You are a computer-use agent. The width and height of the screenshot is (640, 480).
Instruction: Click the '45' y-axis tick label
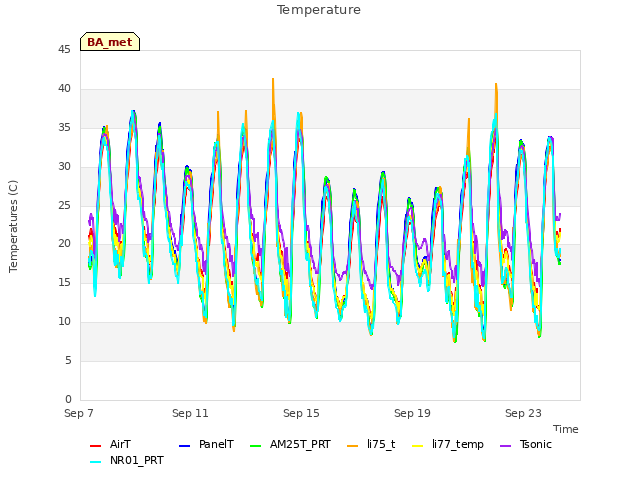pyautogui.click(x=64, y=50)
